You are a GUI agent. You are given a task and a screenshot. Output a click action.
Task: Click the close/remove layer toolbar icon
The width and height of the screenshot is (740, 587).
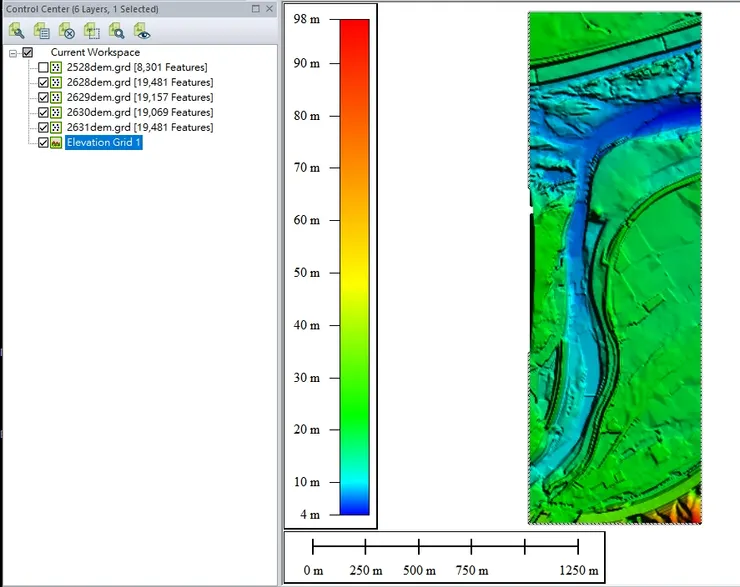(67, 31)
